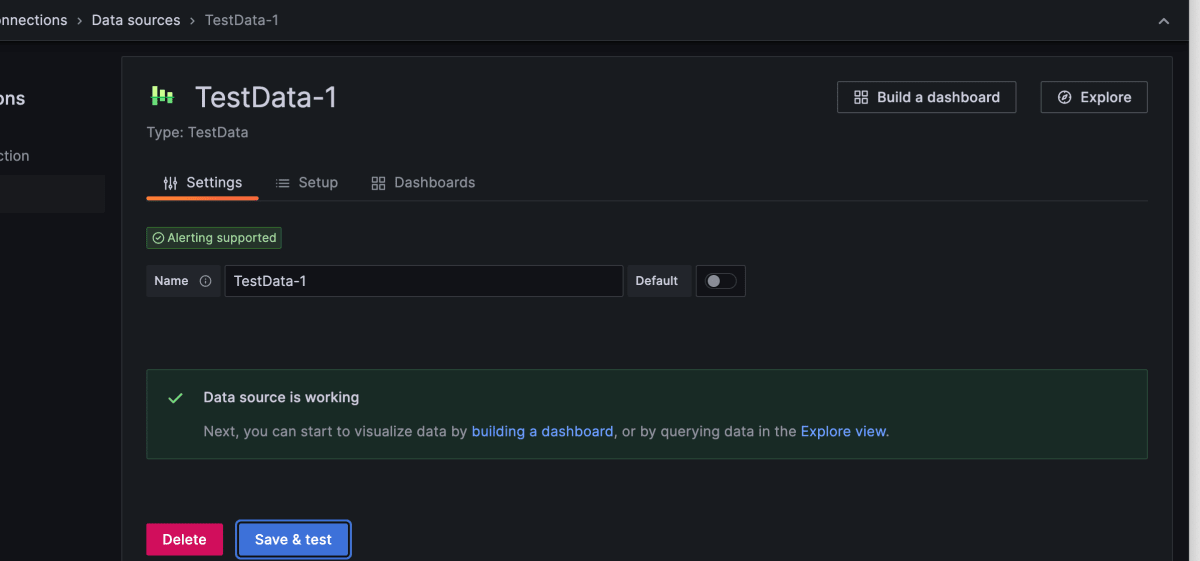Click the info icon next to Name

click(205, 281)
